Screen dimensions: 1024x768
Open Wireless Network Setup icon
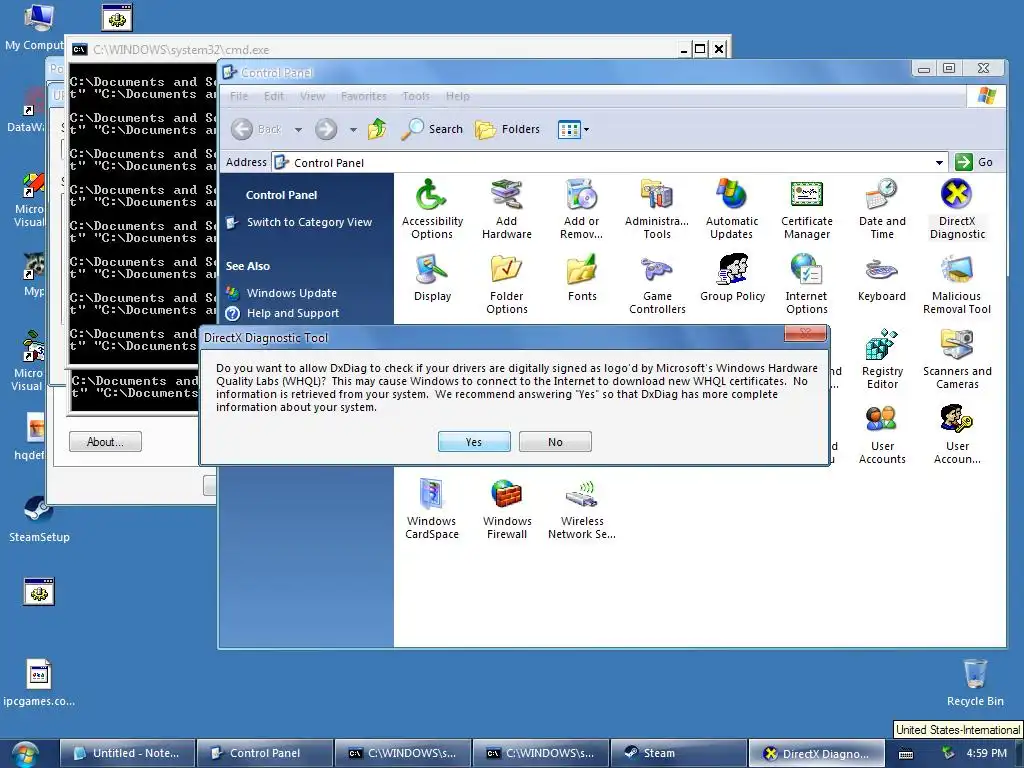[581, 509]
